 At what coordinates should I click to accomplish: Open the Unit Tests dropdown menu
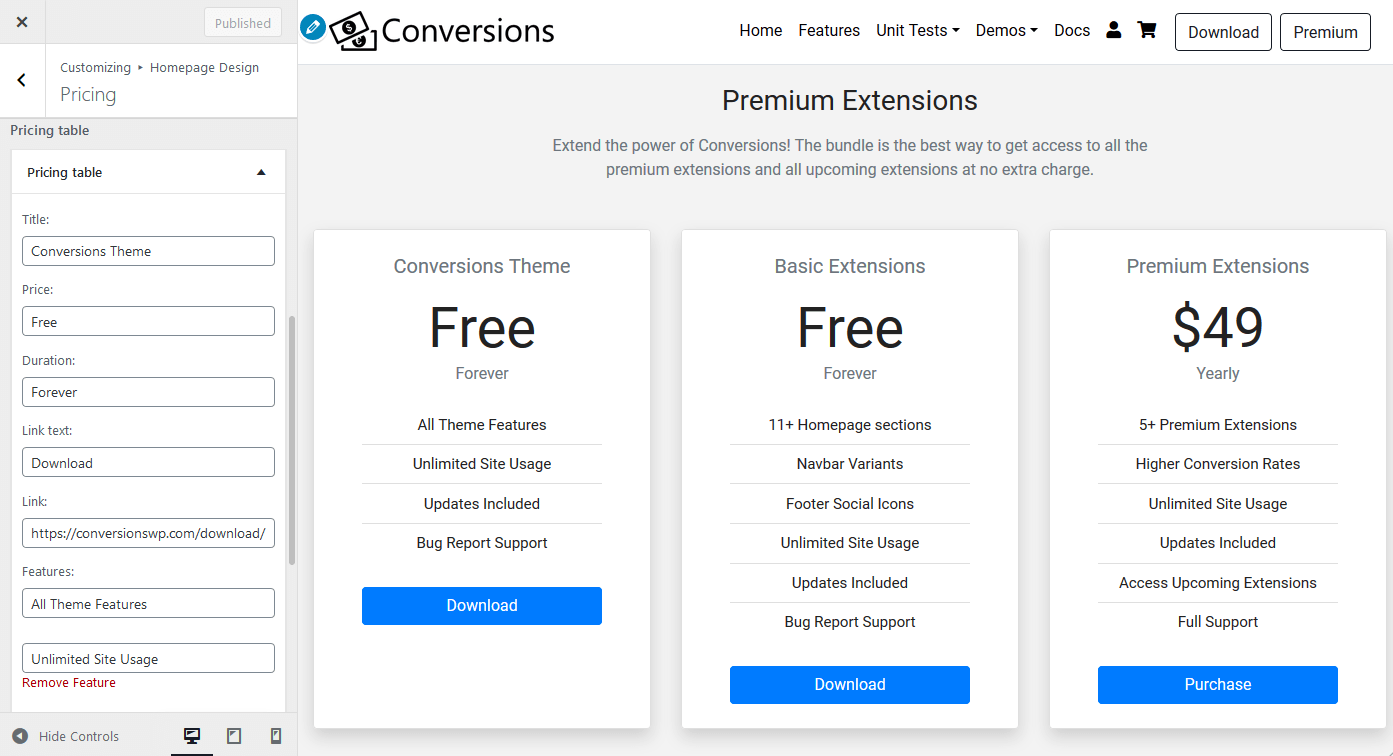918,31
